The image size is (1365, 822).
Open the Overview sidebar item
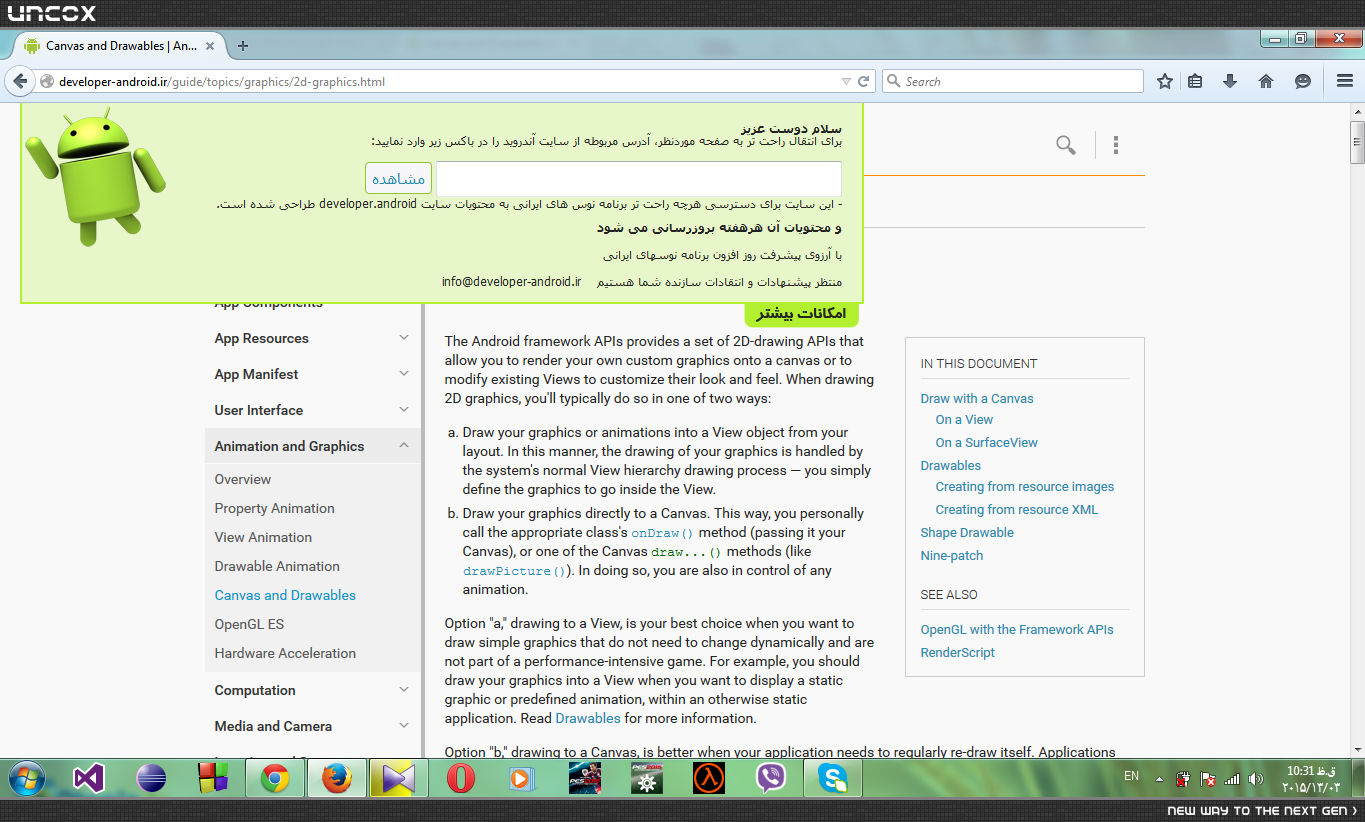pos(243,479)
